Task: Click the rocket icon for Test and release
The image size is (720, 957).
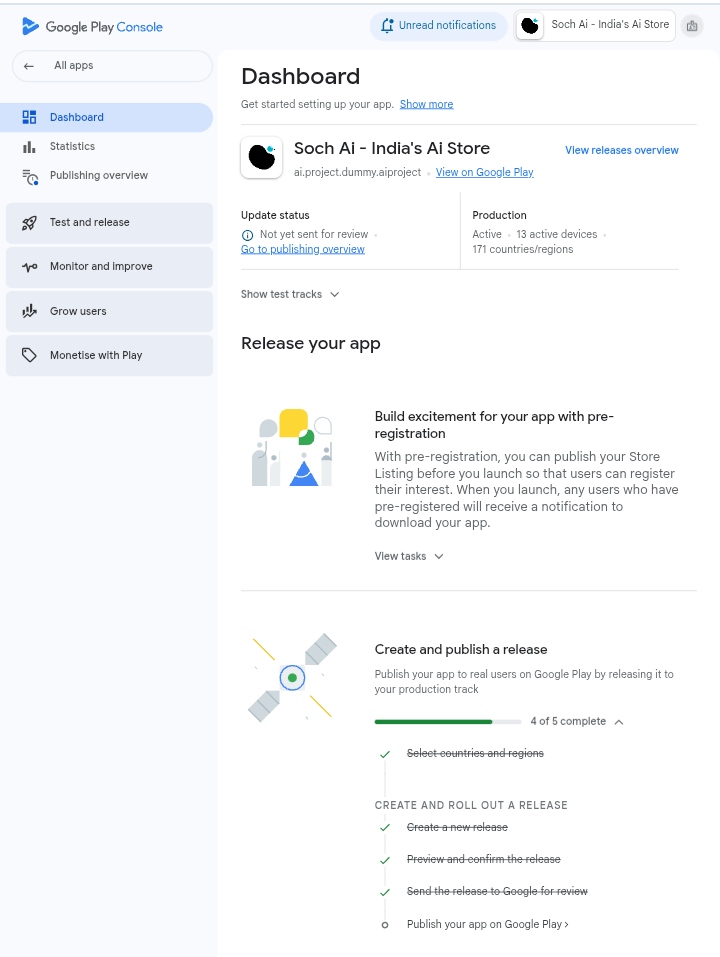Action: click(x=29, y=223)
